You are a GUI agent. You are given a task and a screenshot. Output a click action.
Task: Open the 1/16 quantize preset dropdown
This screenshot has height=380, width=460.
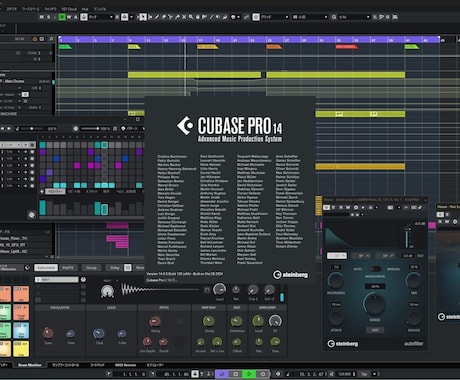pyautogui.click(x=354, y=17)
